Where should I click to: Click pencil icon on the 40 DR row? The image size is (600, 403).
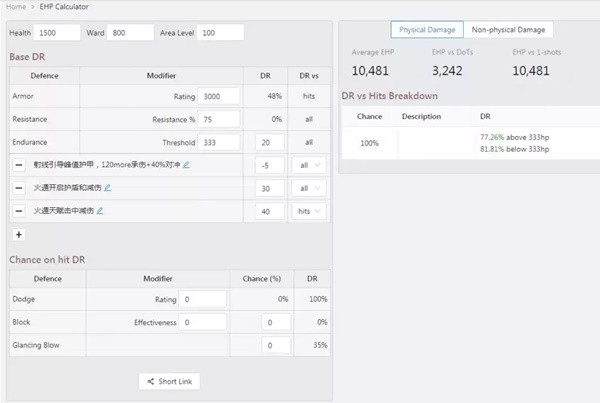tap(100, 211)
